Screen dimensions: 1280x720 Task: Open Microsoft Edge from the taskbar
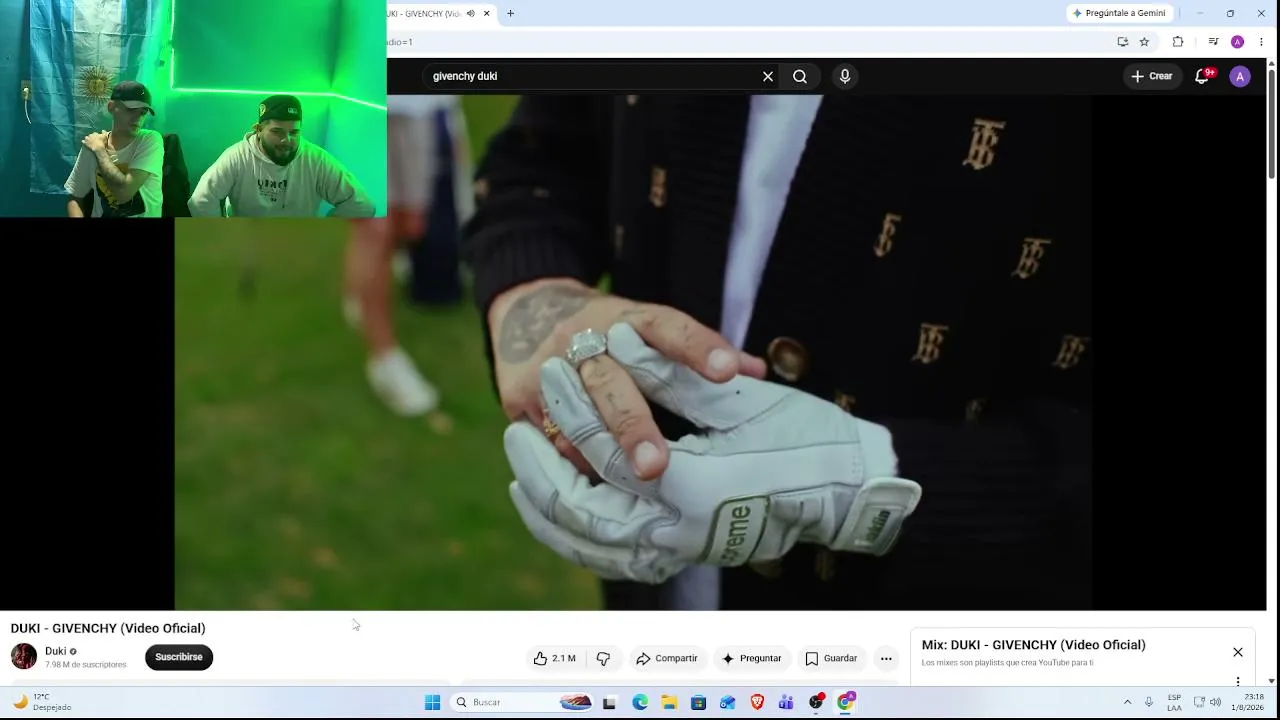pos(640,703)
